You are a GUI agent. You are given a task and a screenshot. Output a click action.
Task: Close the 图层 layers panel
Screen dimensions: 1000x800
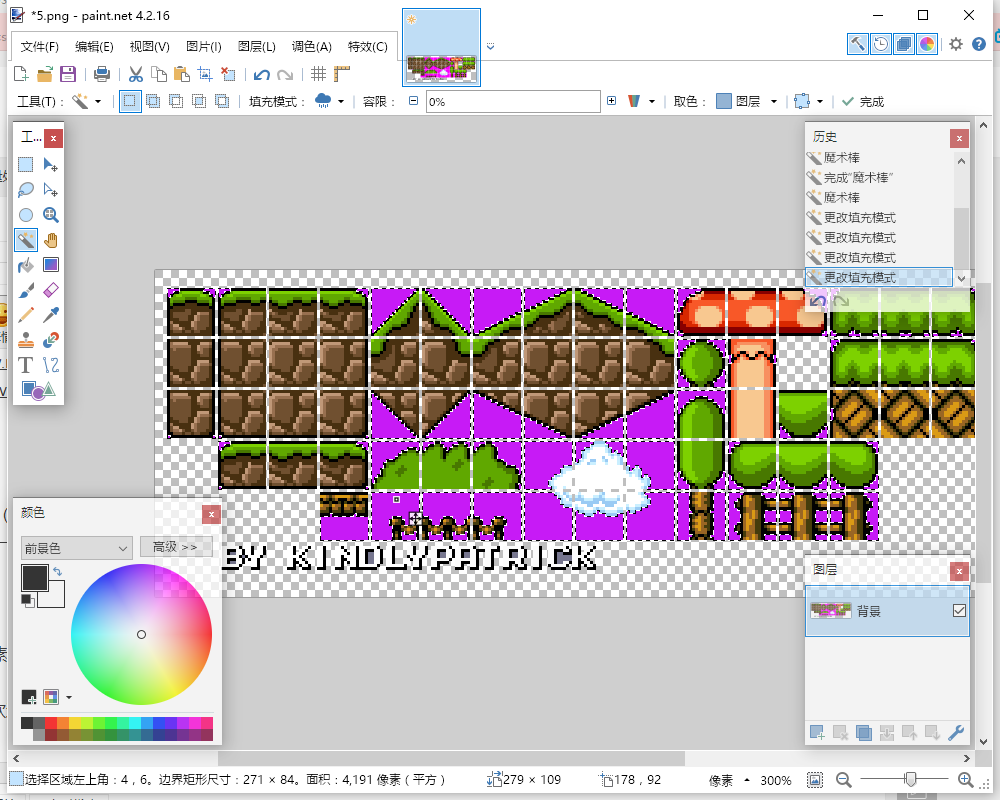coord(959,571)
